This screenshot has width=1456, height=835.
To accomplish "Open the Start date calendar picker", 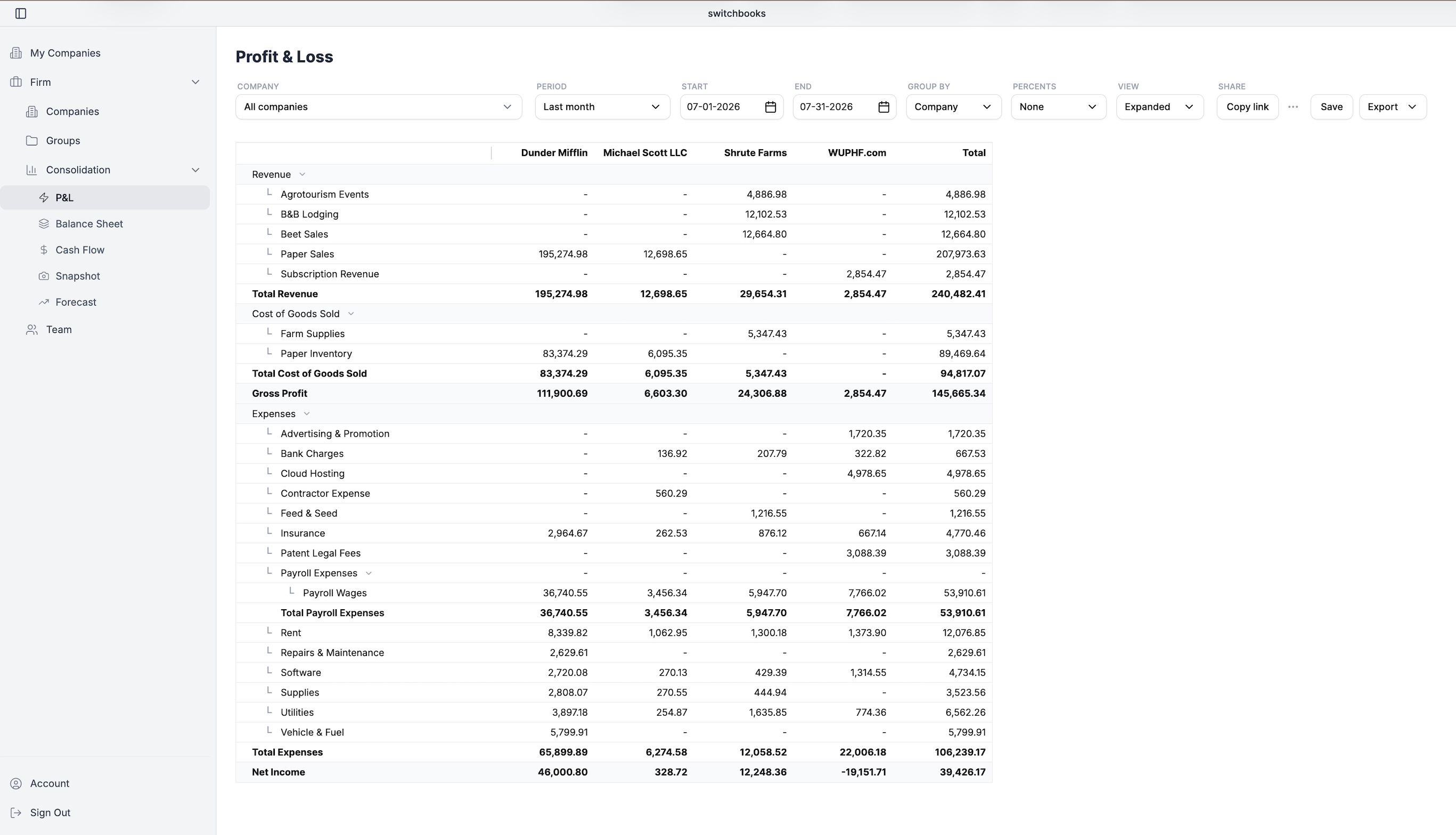I will pyautogui.click(x=770, y=107).
